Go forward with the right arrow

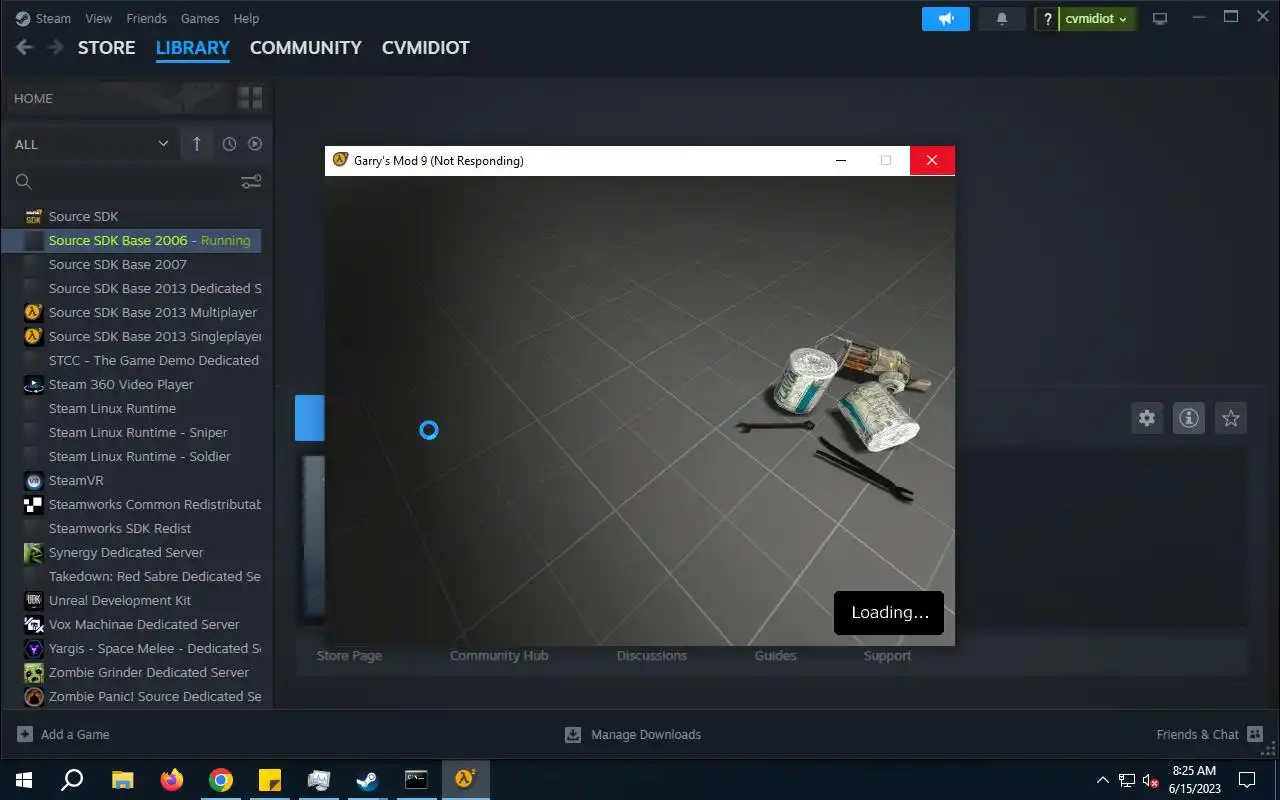pyautogui.click(x=56, y=47)
